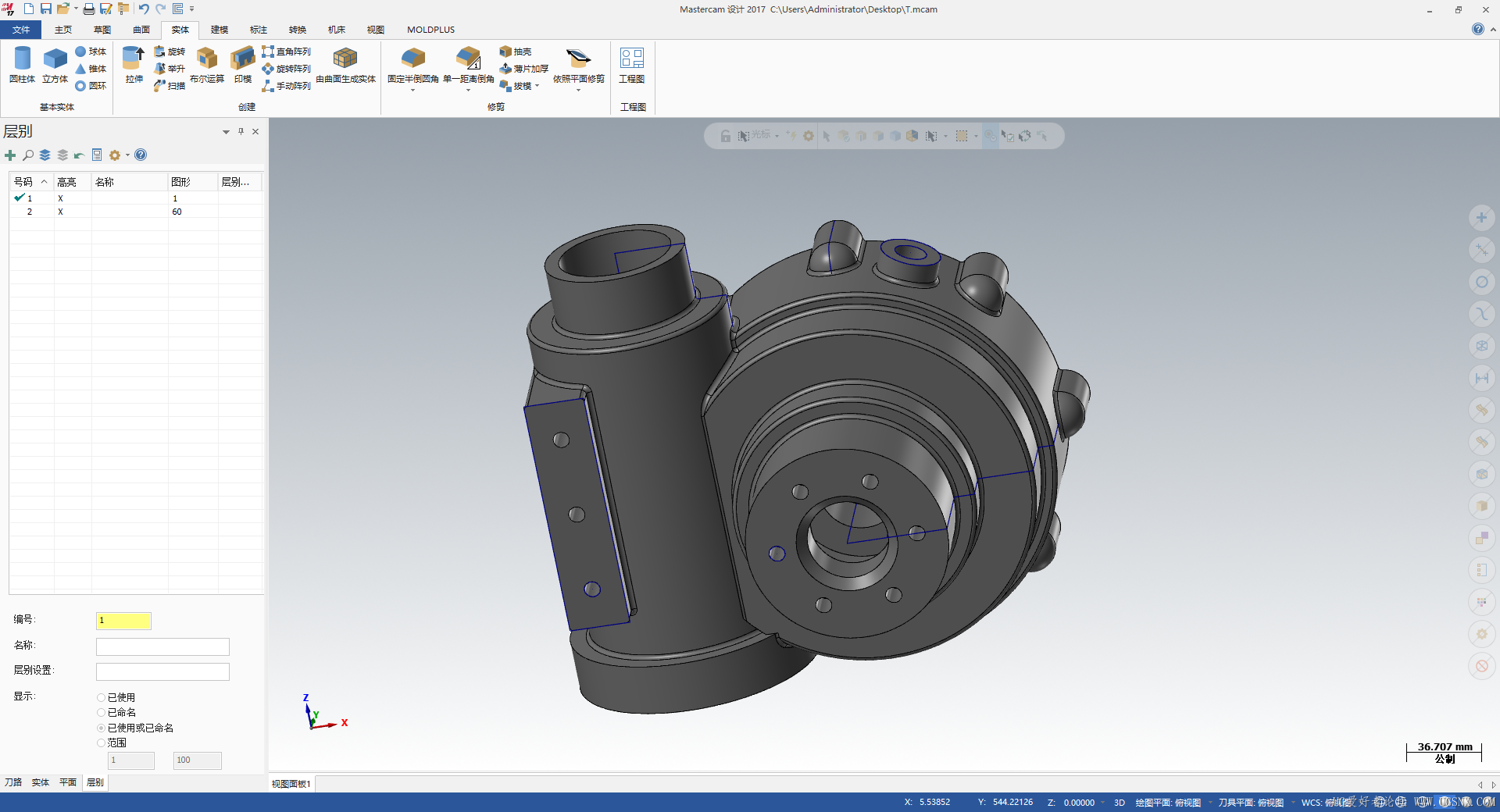Screen dimensions: 1500x812
Task: Select the 已使用 display radio button
Action: pyautogui.click(x=101, y=698)
